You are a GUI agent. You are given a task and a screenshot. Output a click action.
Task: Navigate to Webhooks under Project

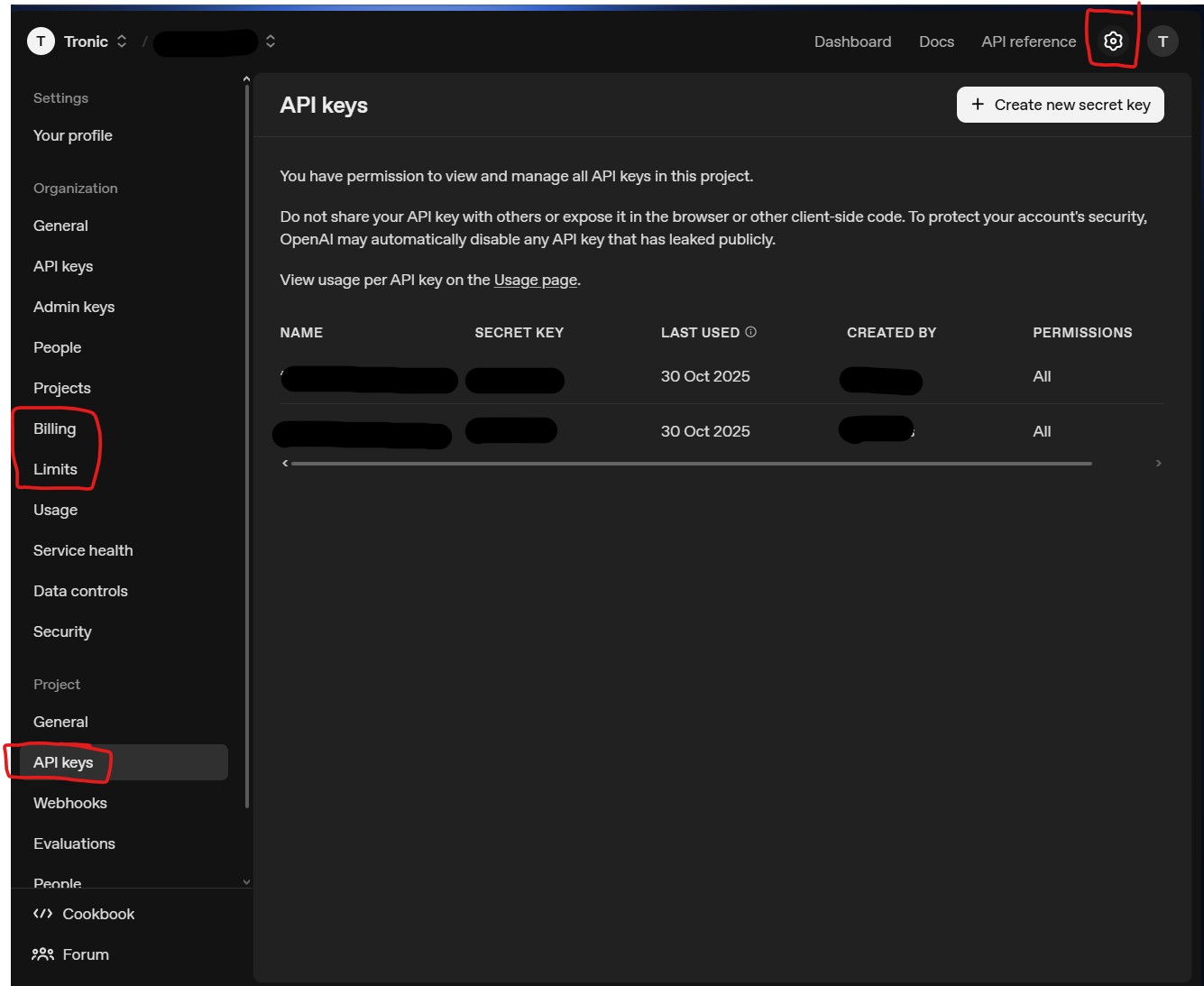point(70,803)
